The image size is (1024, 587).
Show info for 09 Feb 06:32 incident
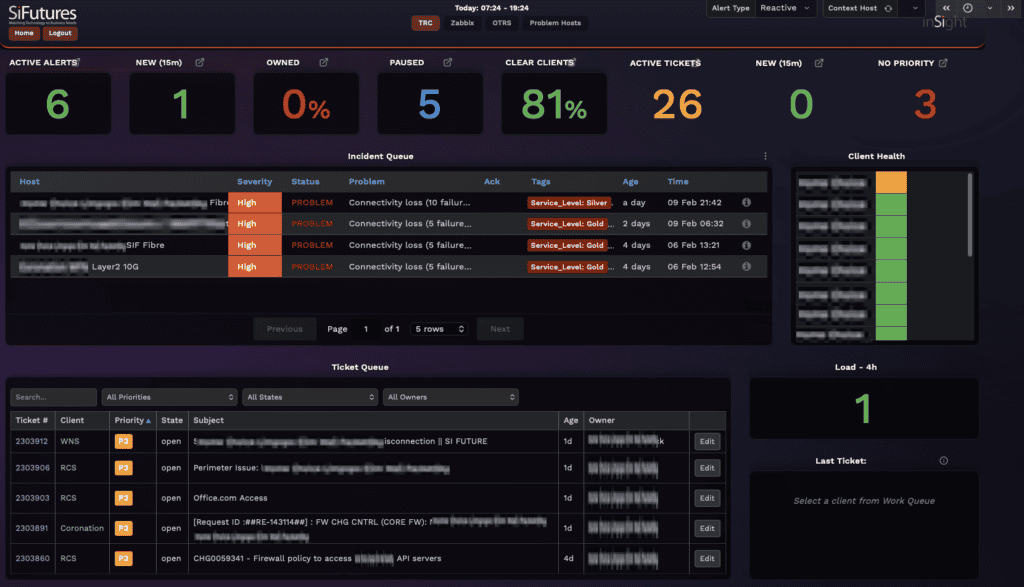tap(746, 223)
